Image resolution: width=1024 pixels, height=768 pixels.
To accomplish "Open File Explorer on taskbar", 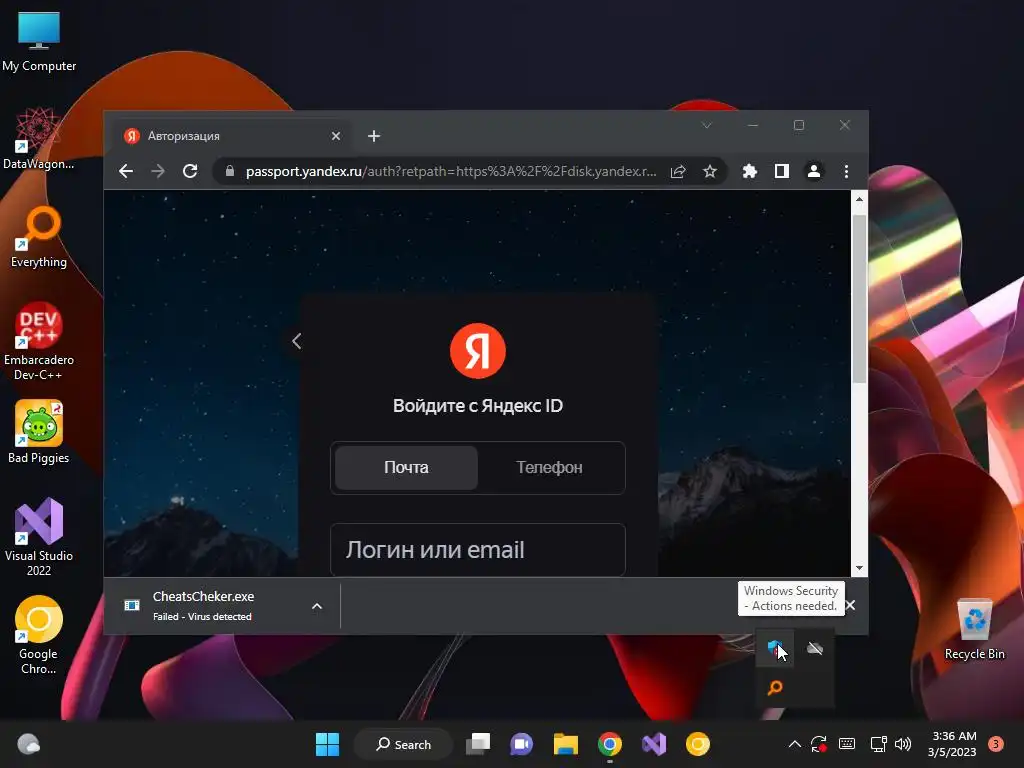I will click(566, 744).
